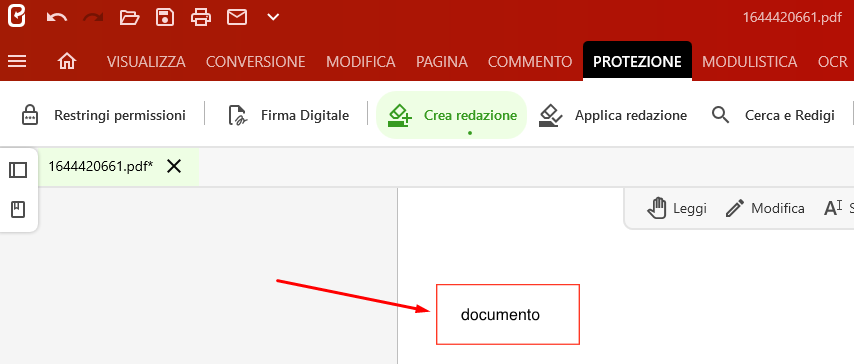Switch to the VISUALIZZA tab
The width and height of the screenshot is (854, 364).
[x=146, y=62]
